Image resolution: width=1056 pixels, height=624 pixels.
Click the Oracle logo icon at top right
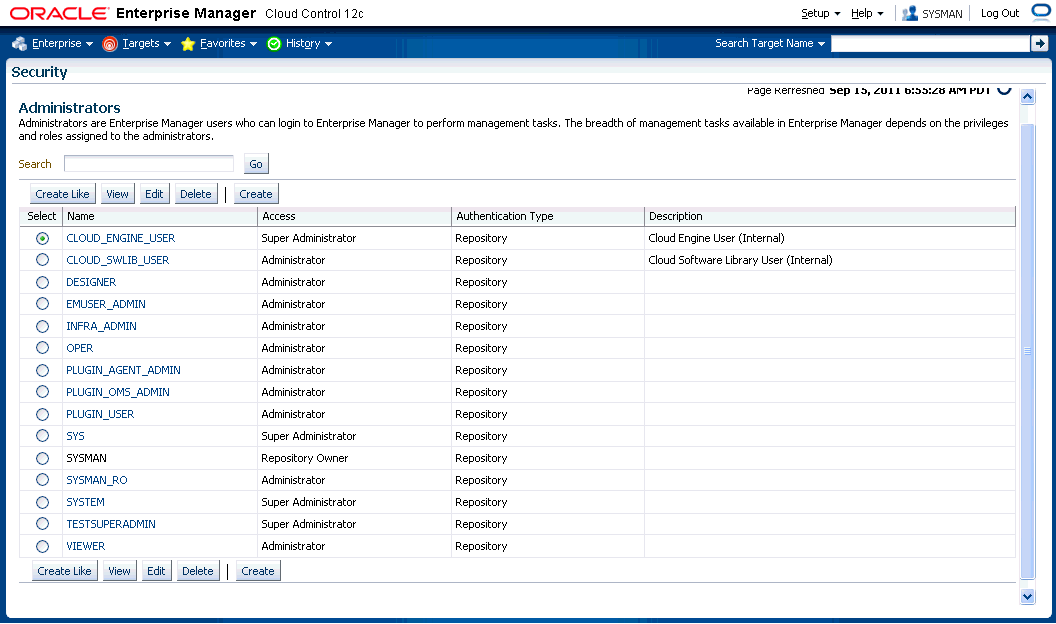click(1041, 12)
